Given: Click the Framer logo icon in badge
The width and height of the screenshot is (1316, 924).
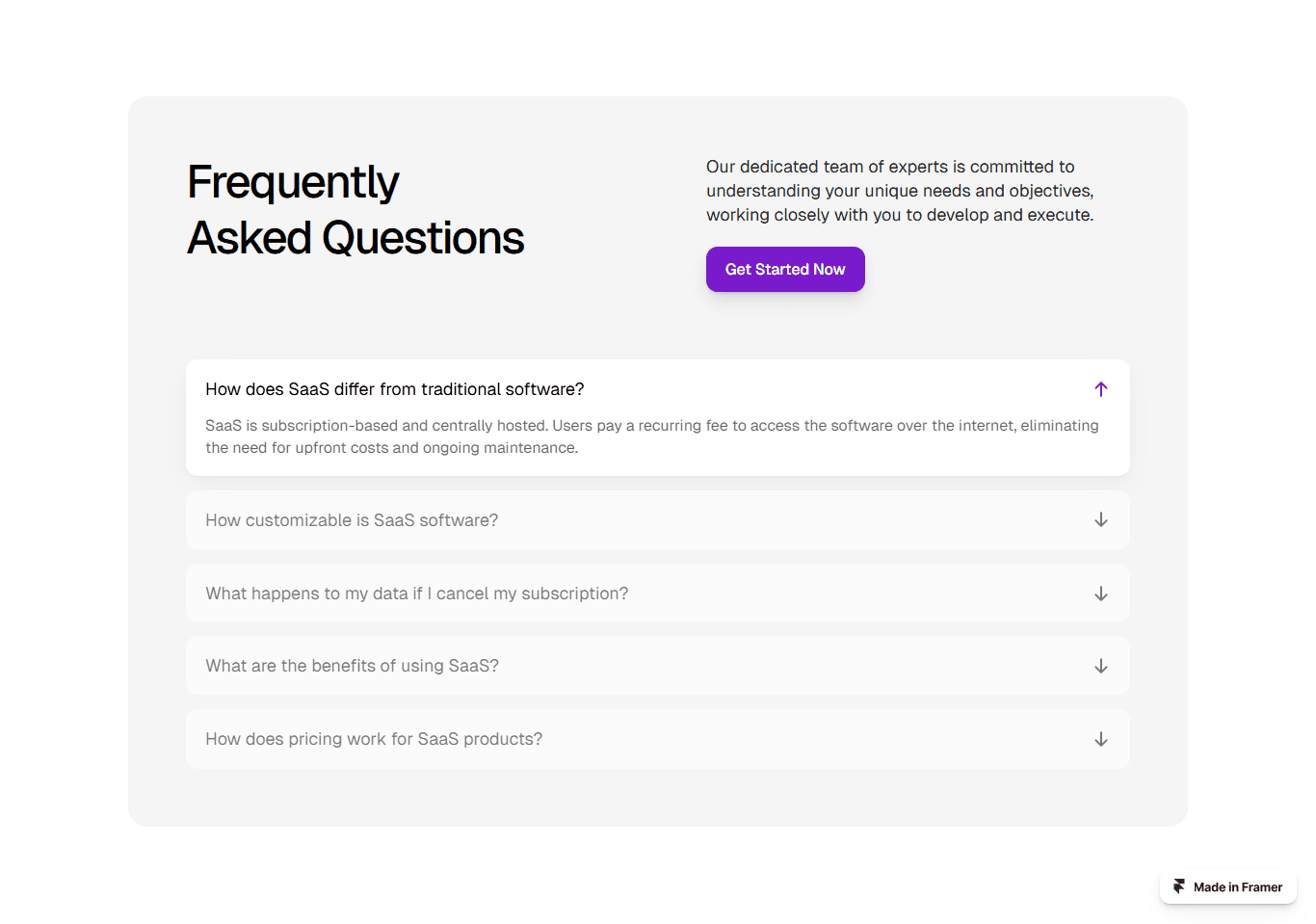Looking at the screenshot, I should (1179, 887).
